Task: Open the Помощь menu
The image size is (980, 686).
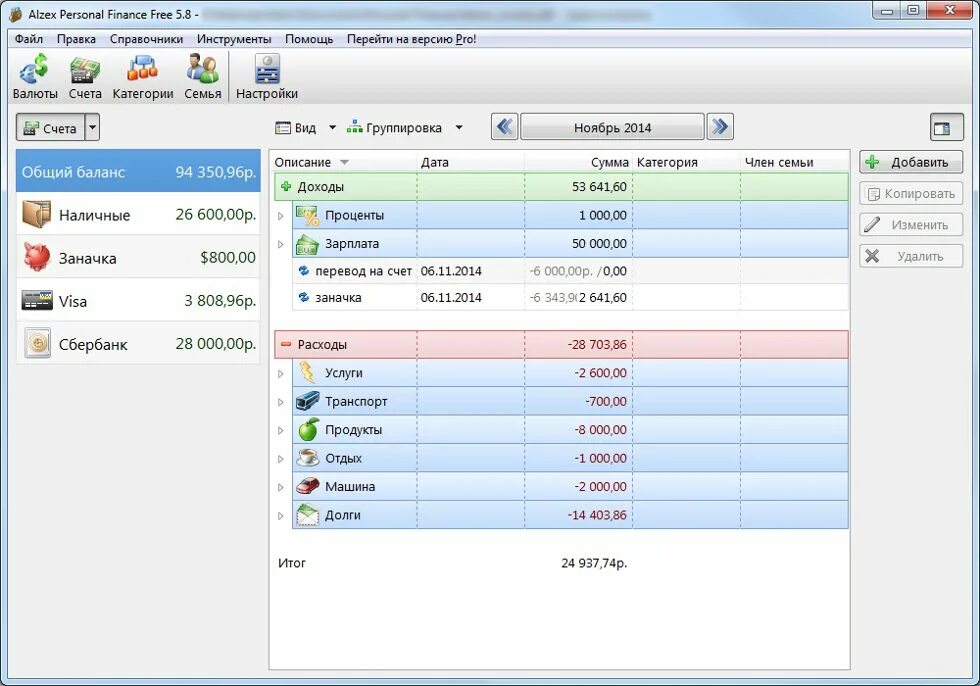Action: click(309, 39)
